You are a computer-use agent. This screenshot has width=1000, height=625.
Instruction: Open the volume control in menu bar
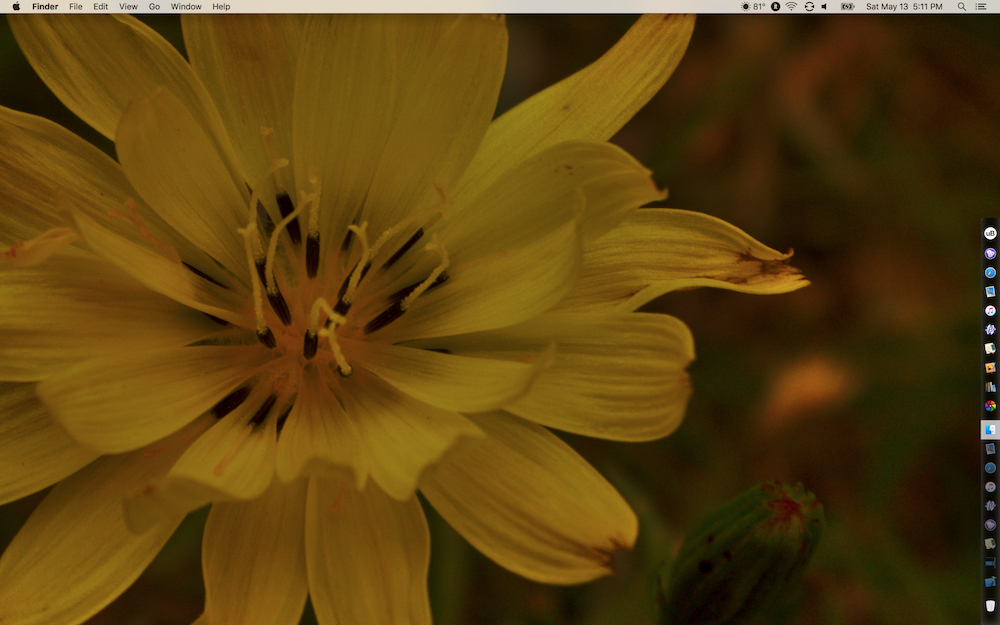coord(825,6)
